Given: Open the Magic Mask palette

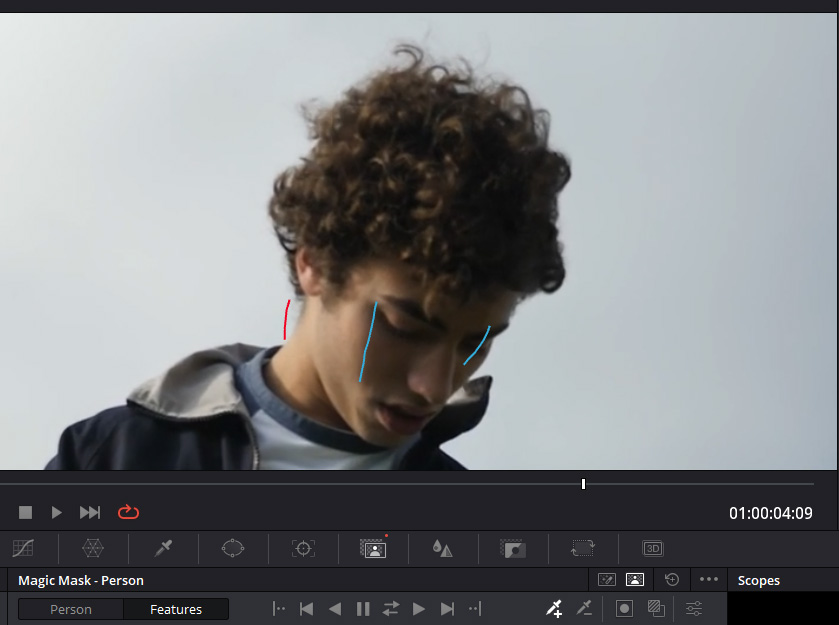Looking at the screenshot, I should (x=373, y=548).
